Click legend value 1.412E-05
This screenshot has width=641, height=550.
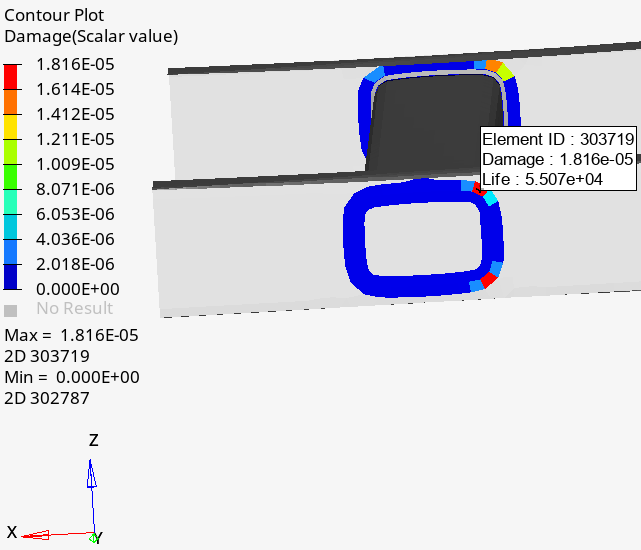pyautogui.click(x=75, y=114)
